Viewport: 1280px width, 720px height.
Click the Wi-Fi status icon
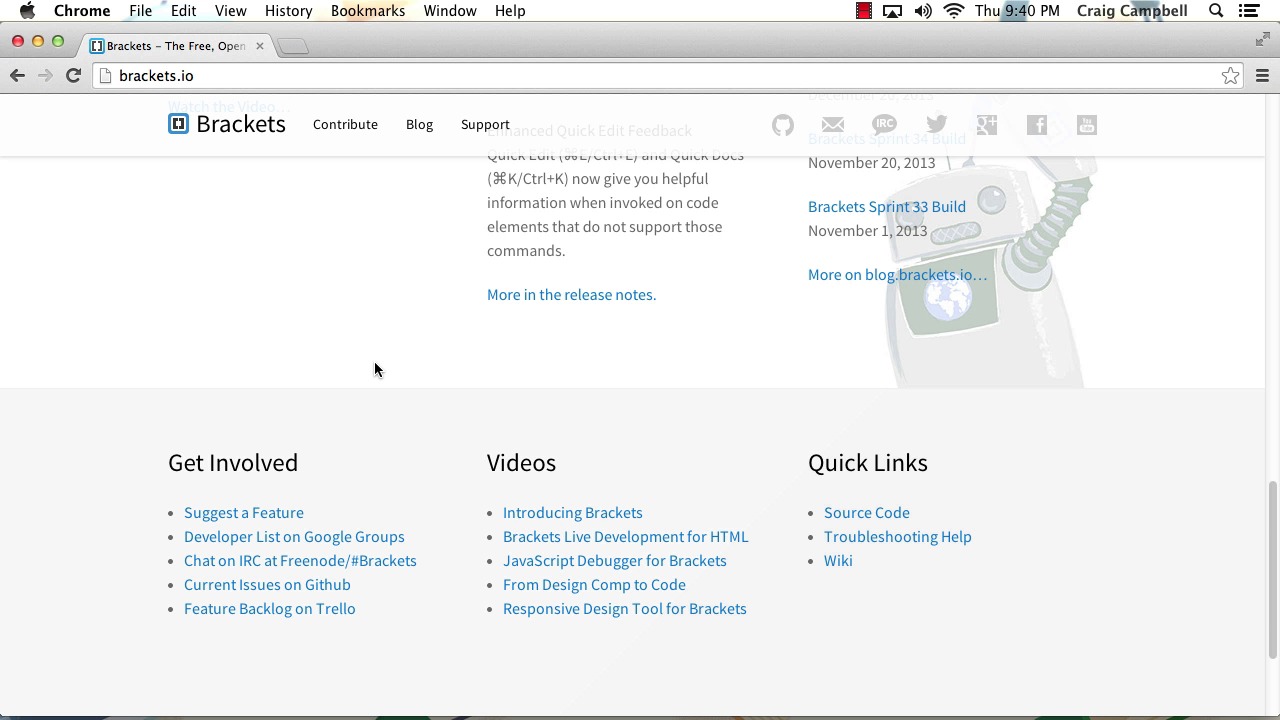(x=954, y=11)
